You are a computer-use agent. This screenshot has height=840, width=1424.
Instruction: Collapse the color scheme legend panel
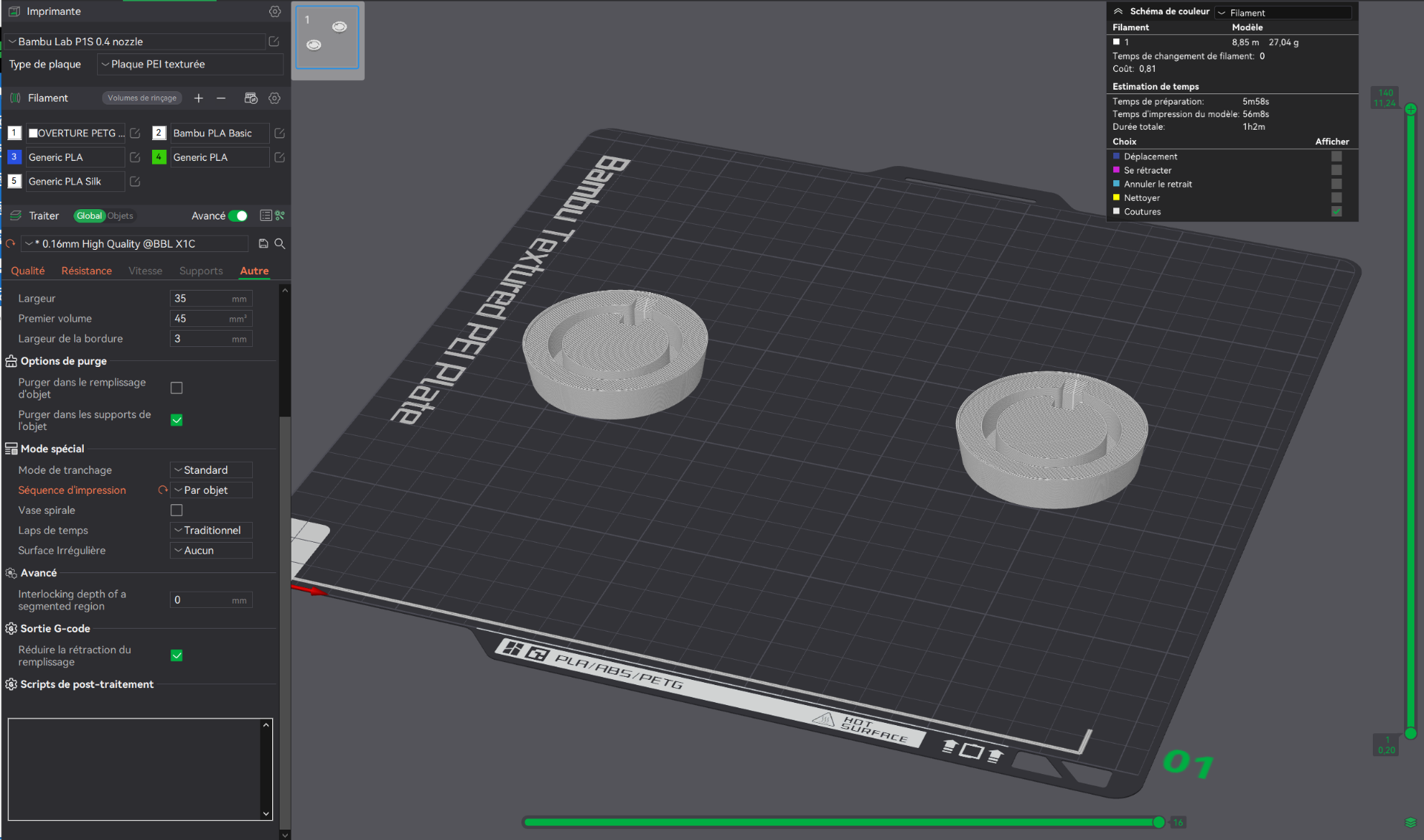[x=1118, y=12]
